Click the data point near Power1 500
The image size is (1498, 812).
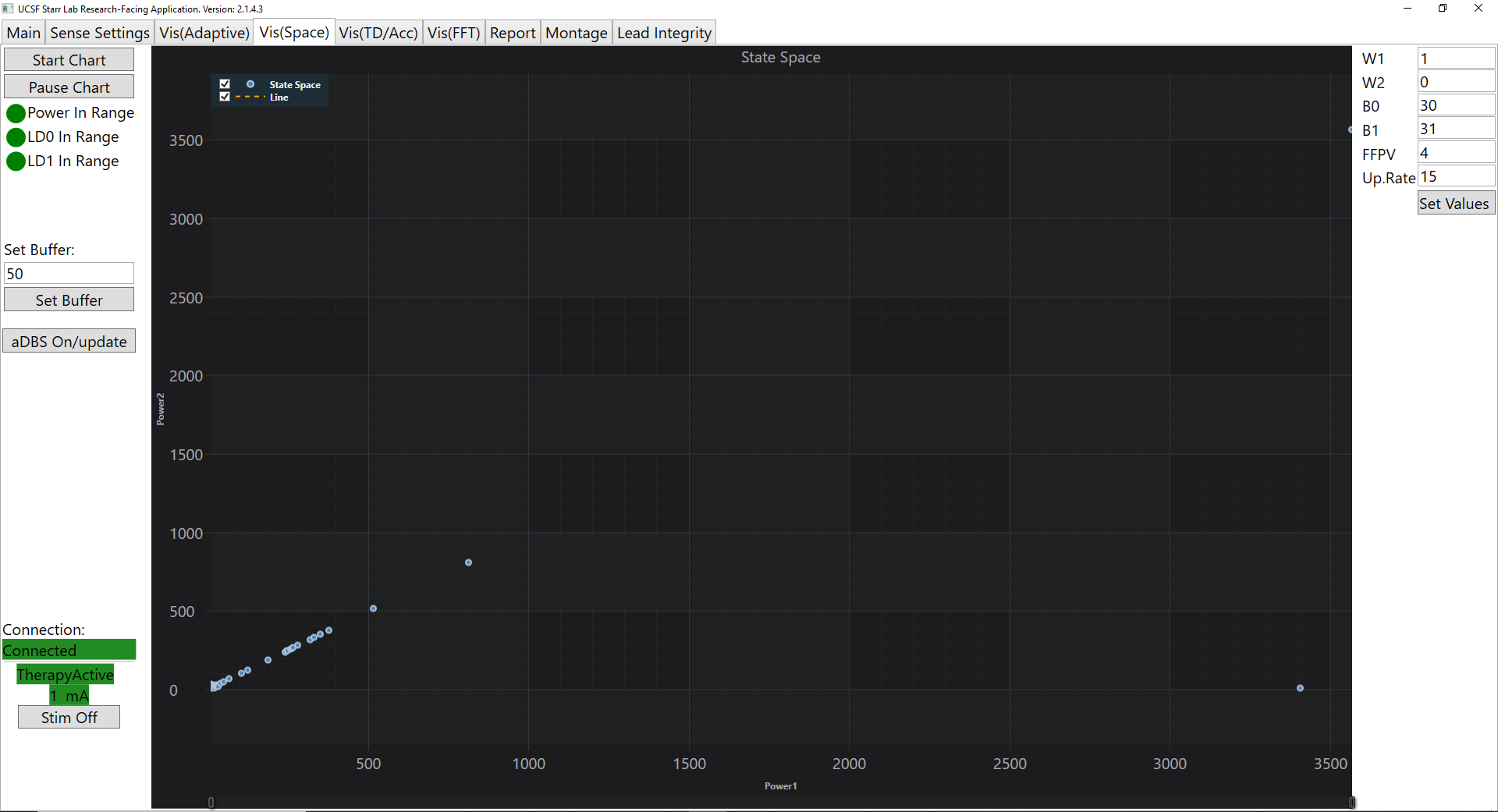click(x=373, y=608)
